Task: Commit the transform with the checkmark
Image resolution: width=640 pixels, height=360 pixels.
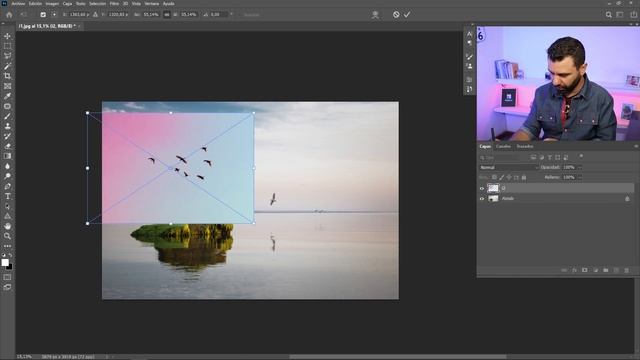Action: pyautogui.click(x=407, y=14)
